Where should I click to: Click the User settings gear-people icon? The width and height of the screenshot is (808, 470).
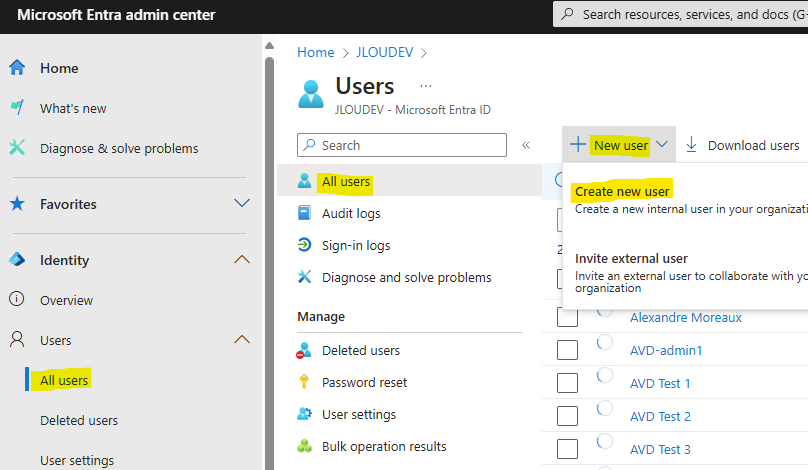(x=305, y=414)
